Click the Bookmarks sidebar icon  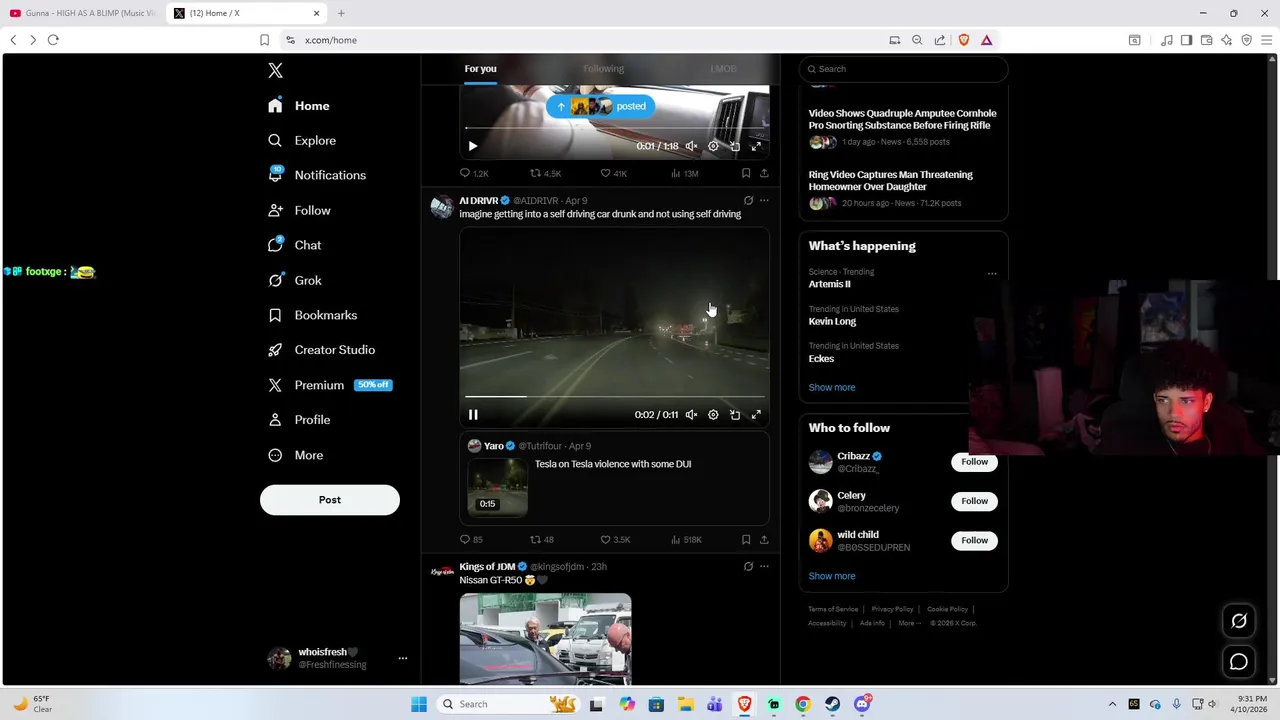275,315
